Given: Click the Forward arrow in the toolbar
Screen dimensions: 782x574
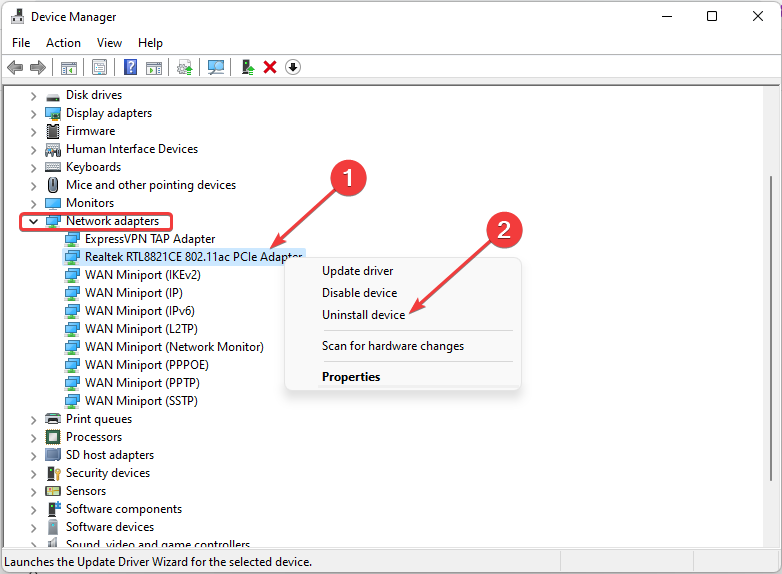Looking at the screenshot, I should (x=38, y=67).
